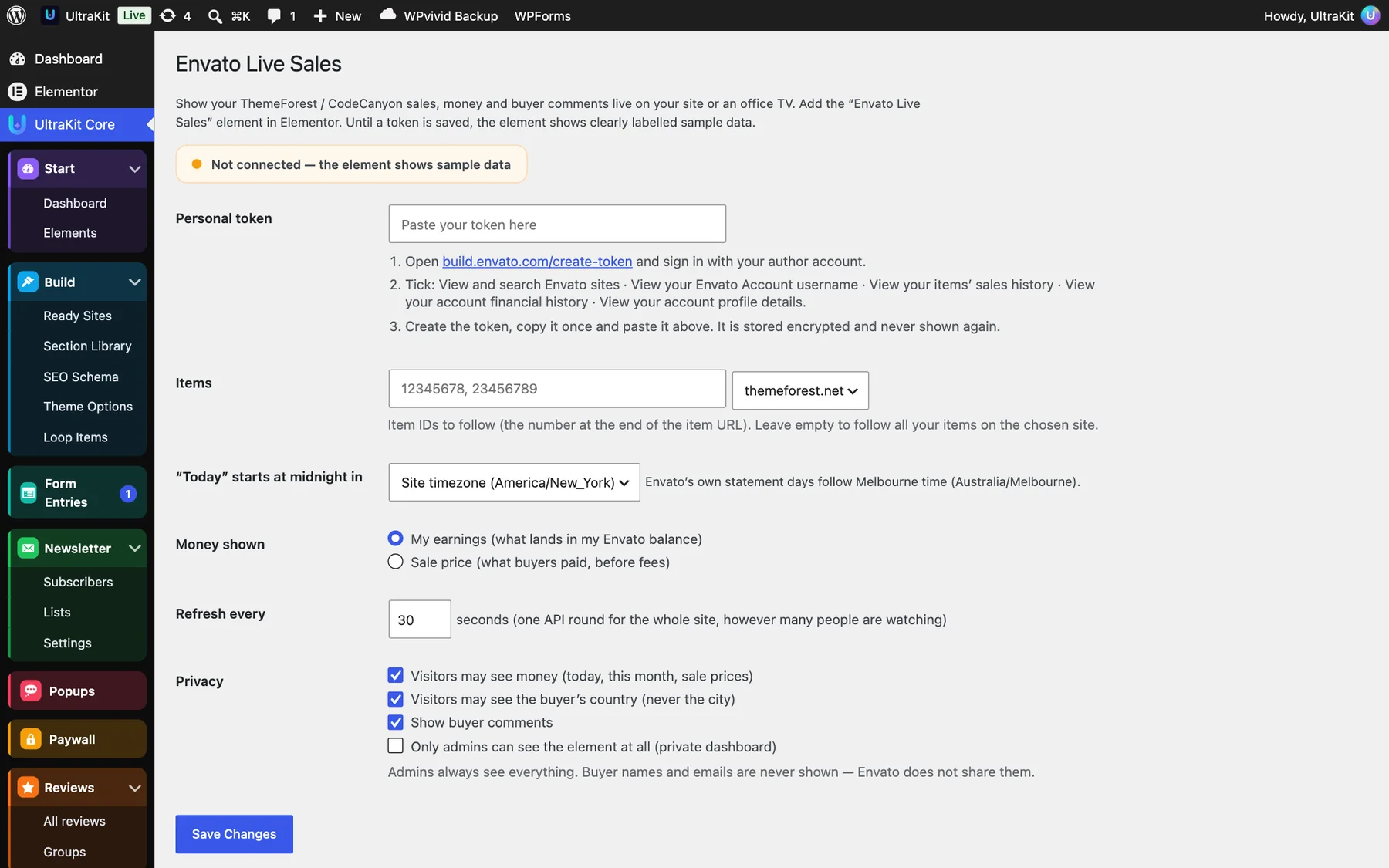
Task: Click the UltraKit site icon in admin bar
Action: point(49,15)
